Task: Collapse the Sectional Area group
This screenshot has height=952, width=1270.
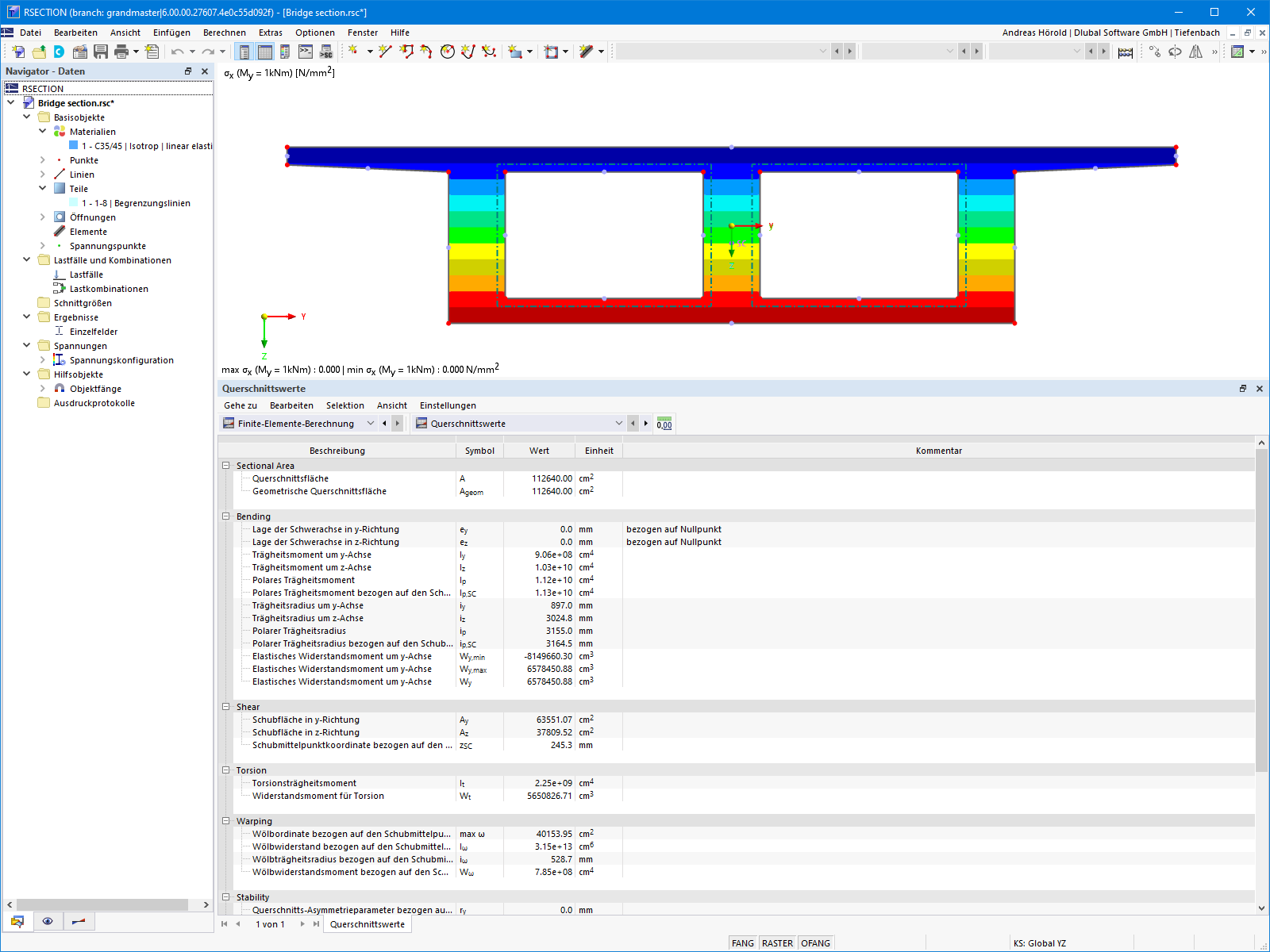Action: pos(226,466)
